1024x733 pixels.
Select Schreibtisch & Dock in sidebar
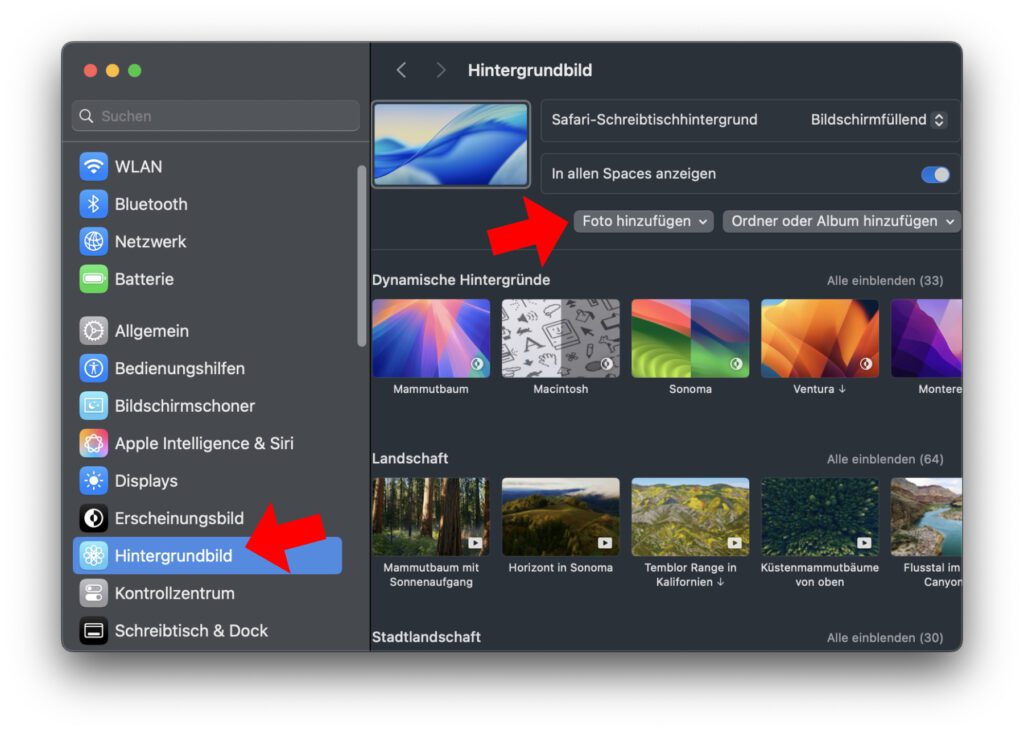tap(190, 631)
